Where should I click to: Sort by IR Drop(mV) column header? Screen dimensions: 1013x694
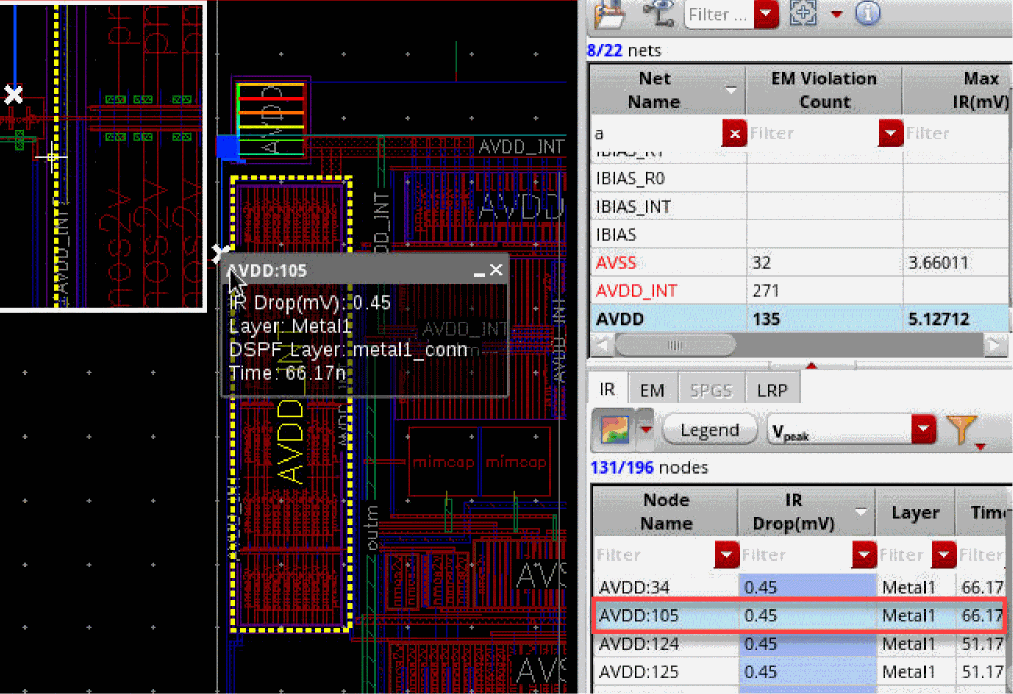point(797,511)
